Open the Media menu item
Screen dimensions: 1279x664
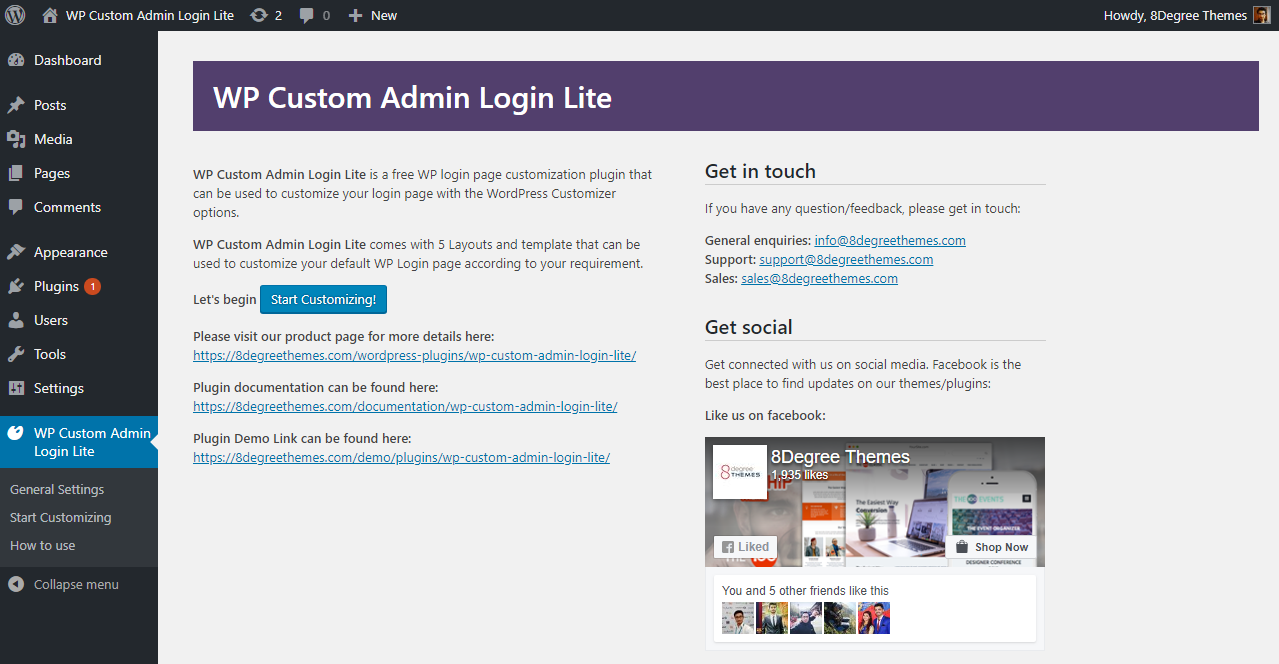[53, 139]
